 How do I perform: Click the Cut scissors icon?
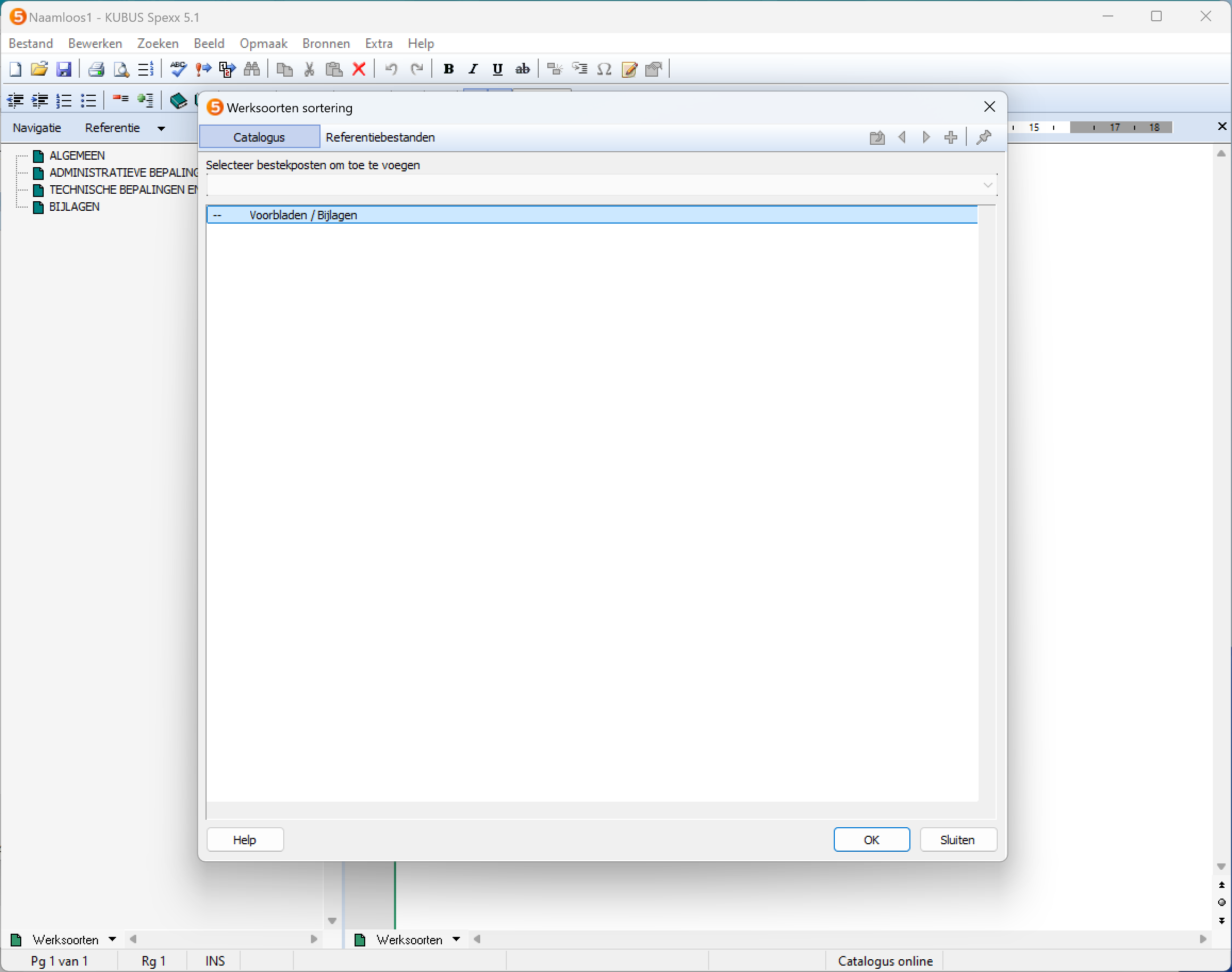[309, 69]
